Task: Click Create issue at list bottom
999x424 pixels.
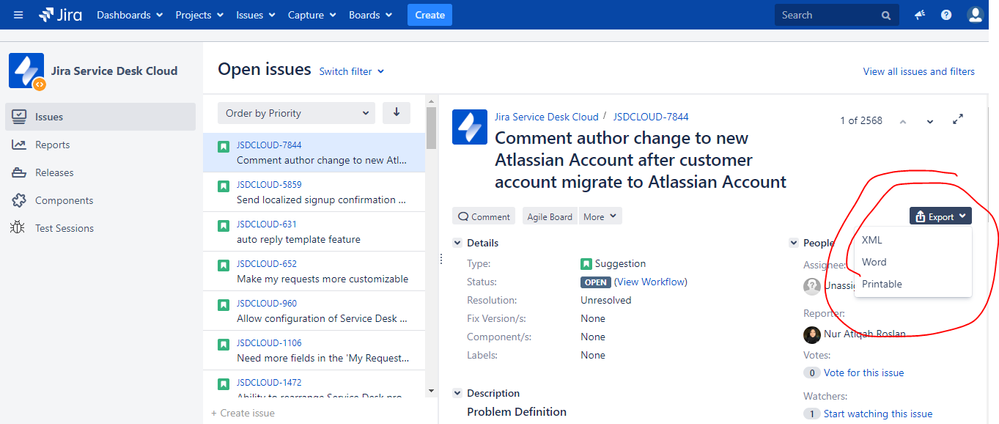Action: coord(243,413)
